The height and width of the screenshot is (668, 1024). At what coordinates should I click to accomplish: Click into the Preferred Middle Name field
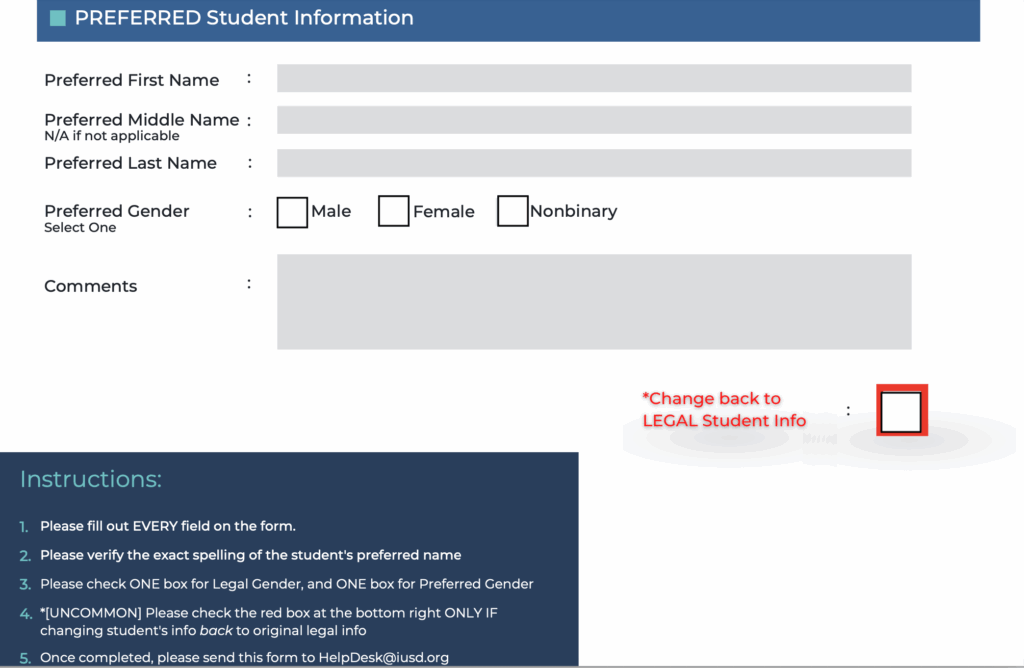[594, 120]
